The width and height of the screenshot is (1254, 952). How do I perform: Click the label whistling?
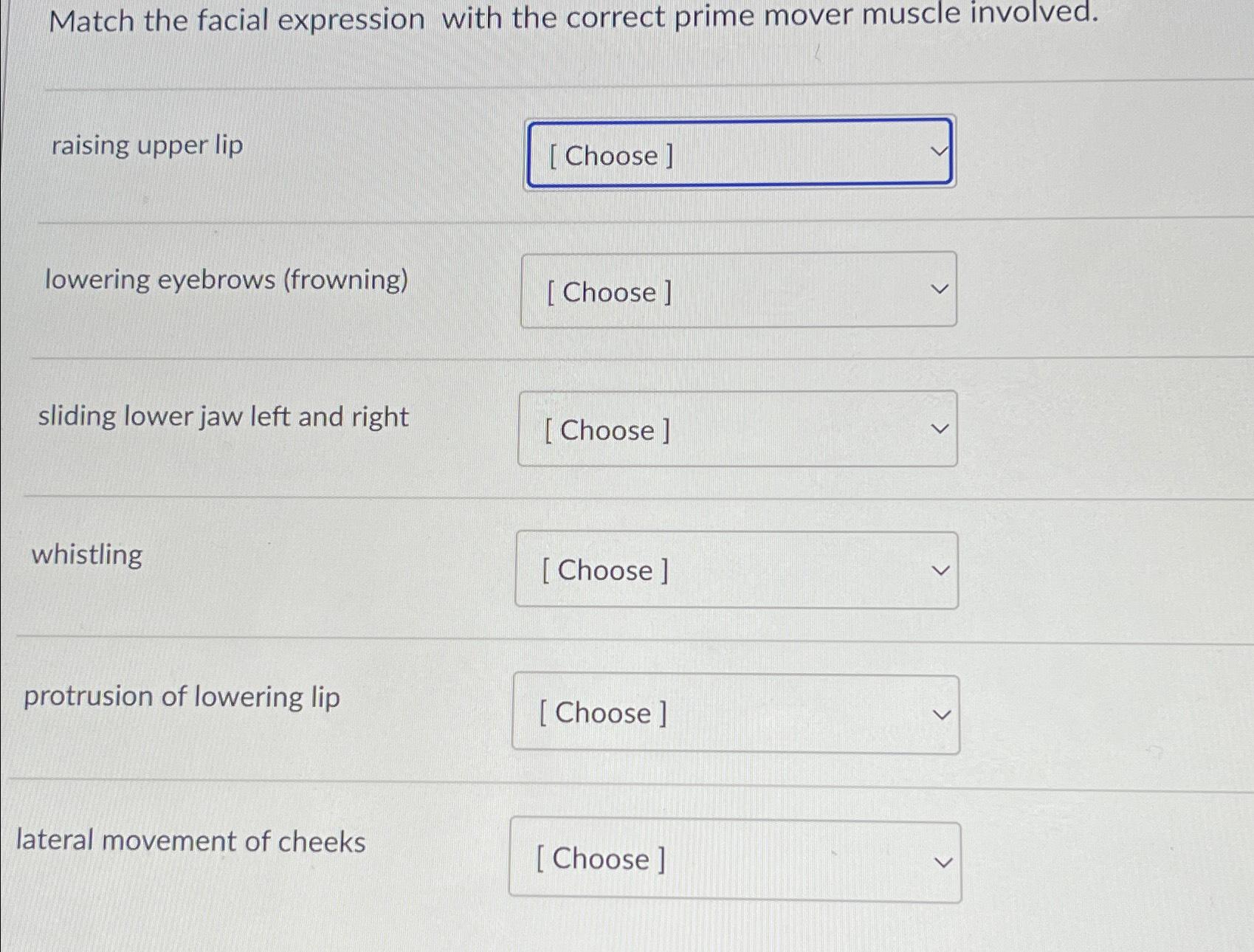point(88,556)
